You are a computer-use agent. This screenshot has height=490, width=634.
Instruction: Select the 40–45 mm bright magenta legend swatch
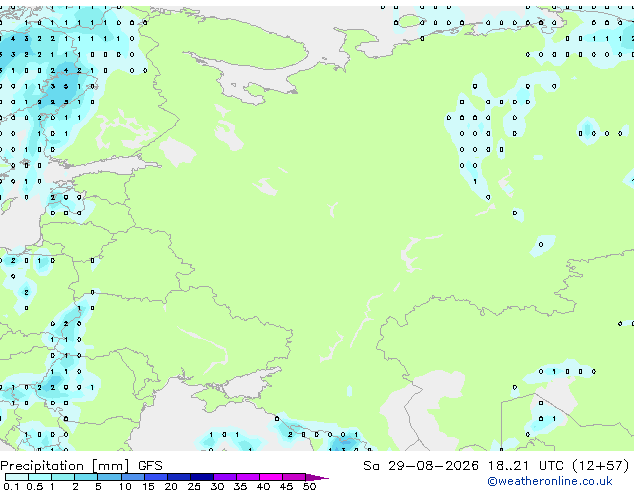click(271, 477)
